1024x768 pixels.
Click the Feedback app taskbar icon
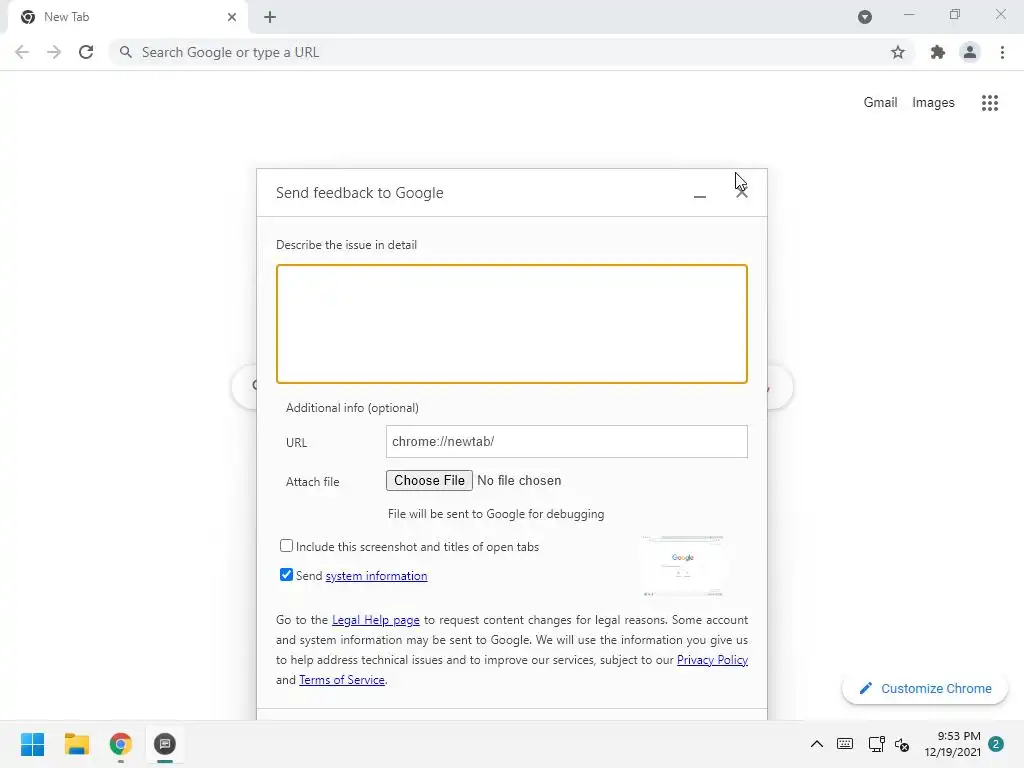(165, 744)
